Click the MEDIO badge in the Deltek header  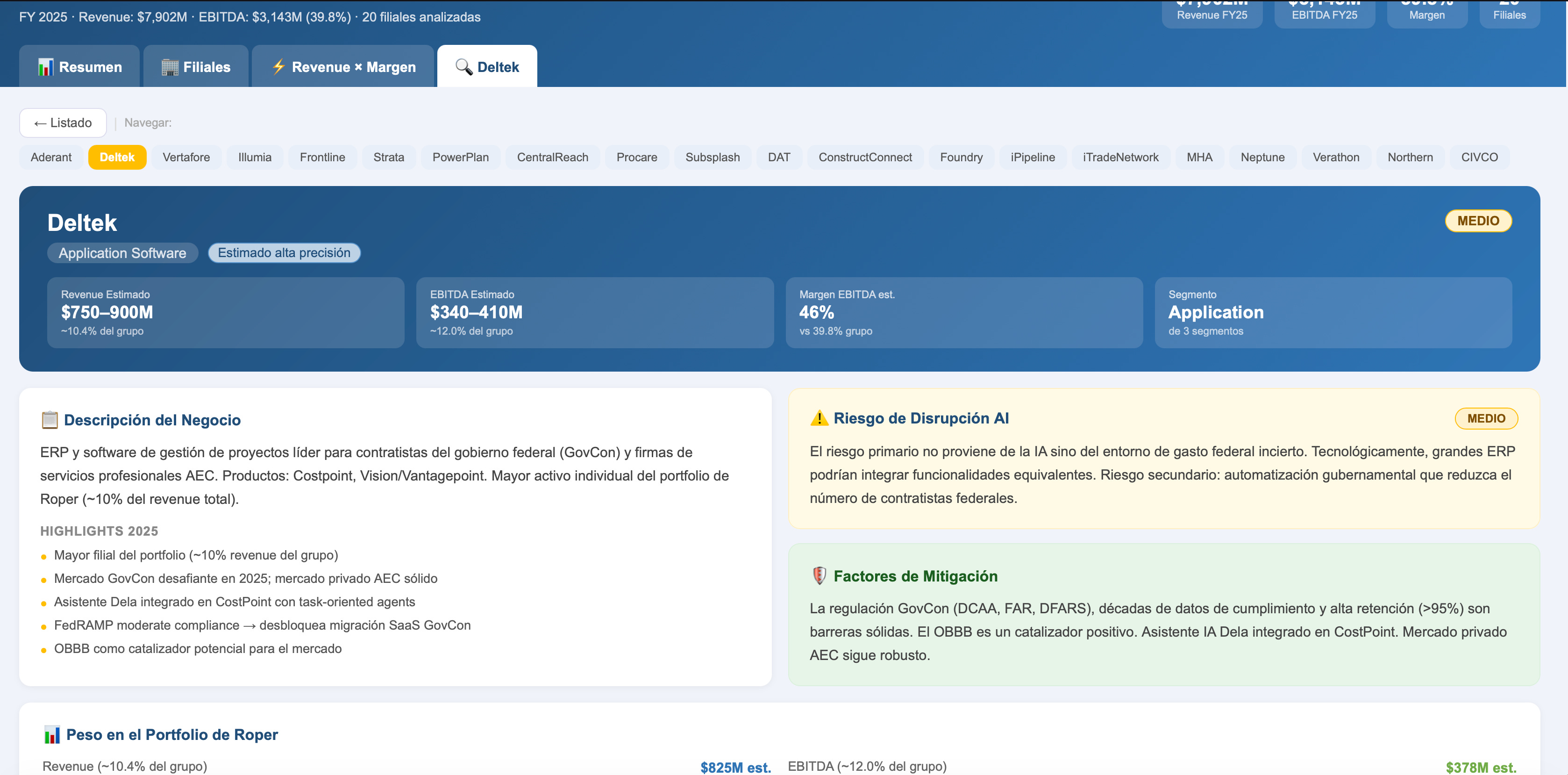(x=1477, y=221)
